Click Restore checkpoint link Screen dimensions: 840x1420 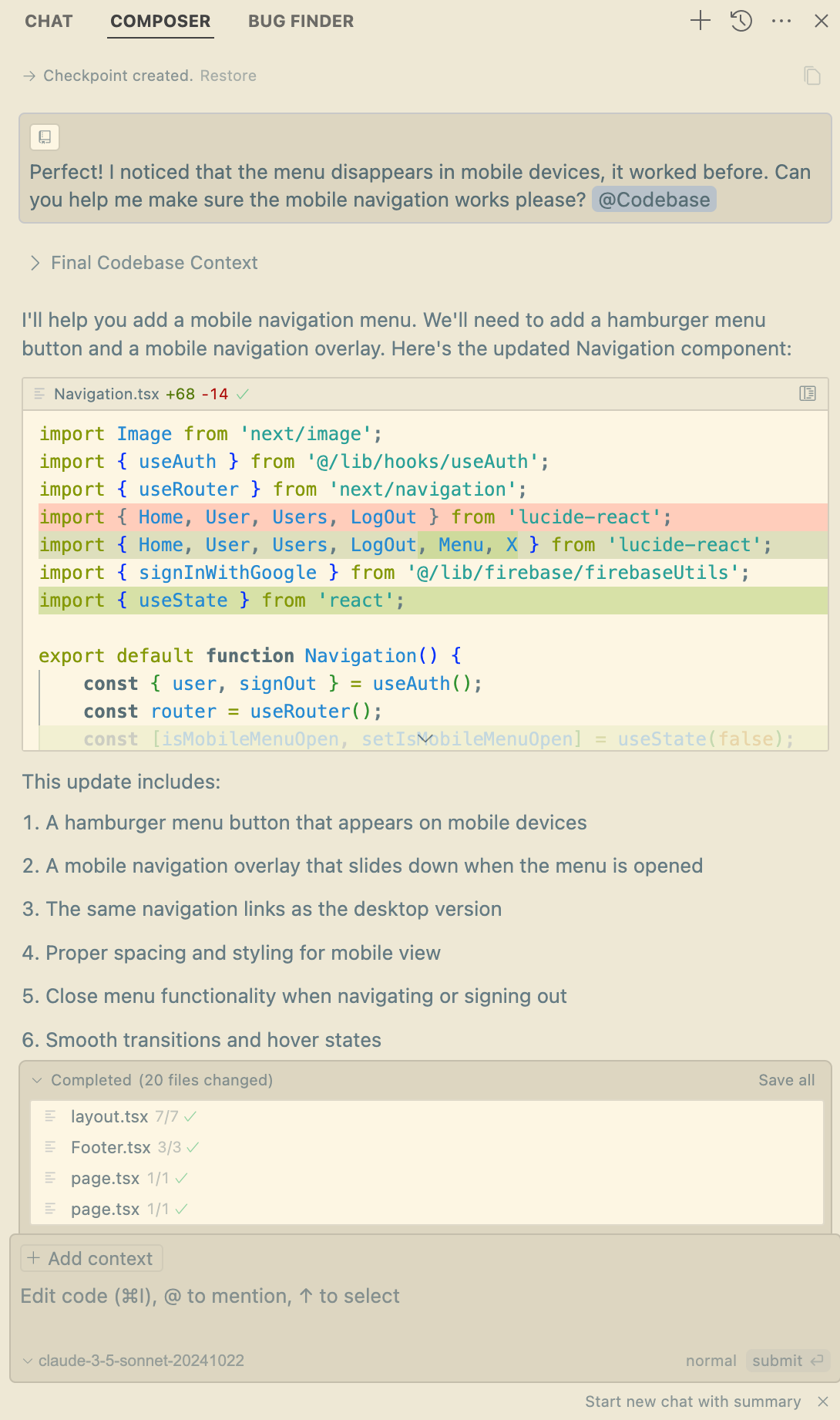[x=228, y=76]
